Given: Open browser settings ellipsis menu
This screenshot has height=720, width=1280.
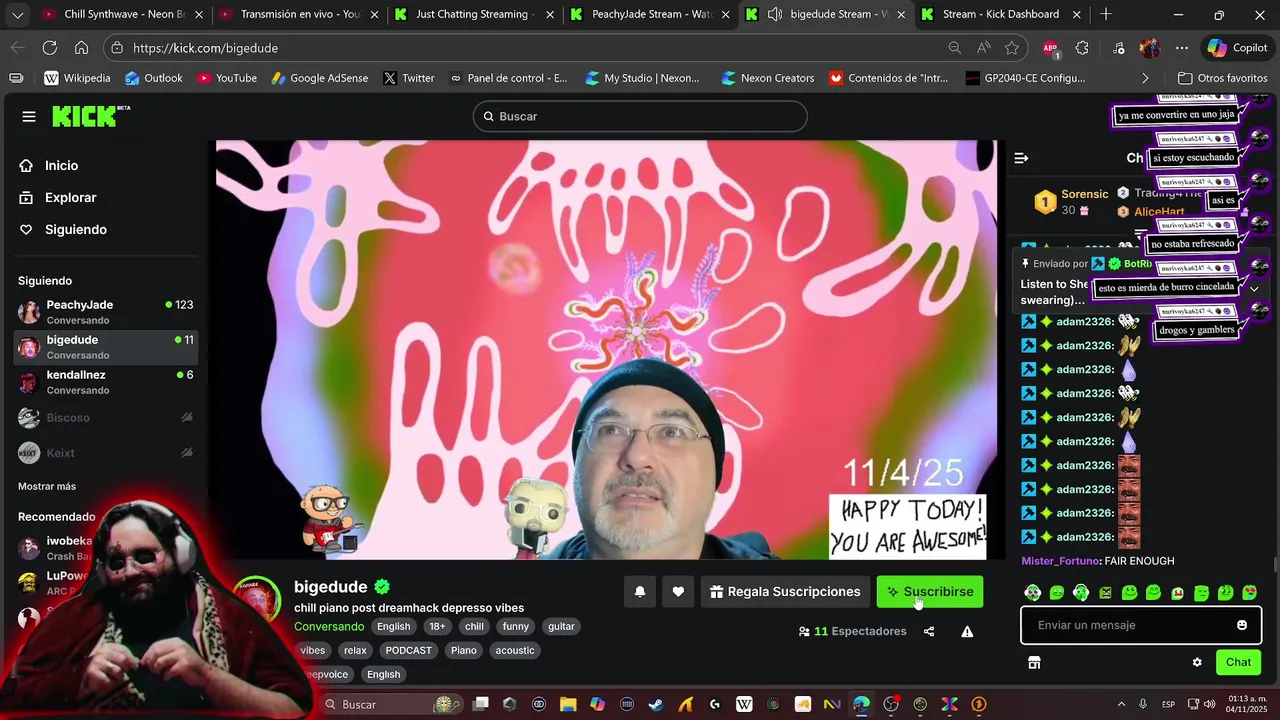Looking at the screenshot, I should point(1182,48).
